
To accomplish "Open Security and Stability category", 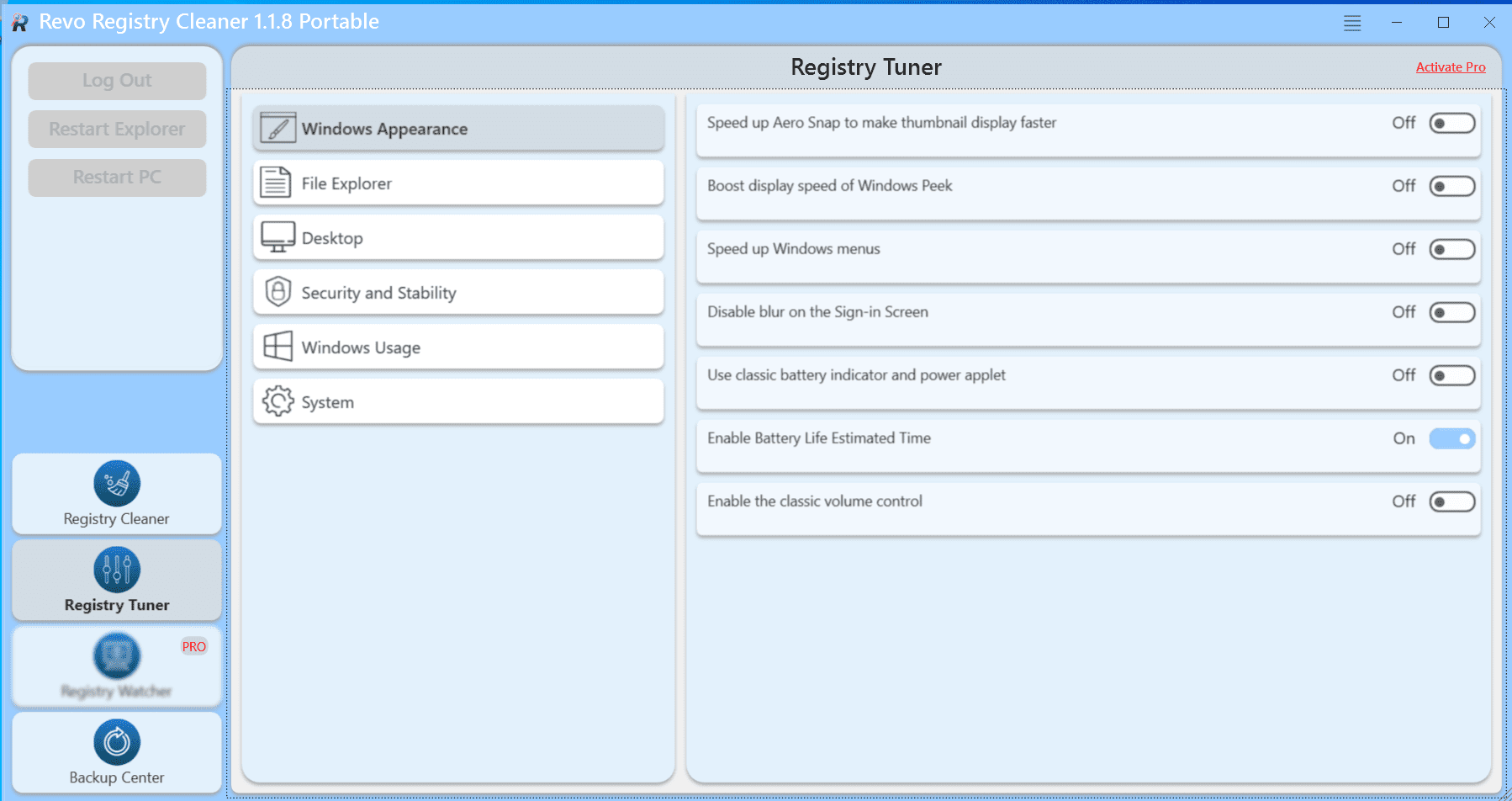I will [458, 292].
